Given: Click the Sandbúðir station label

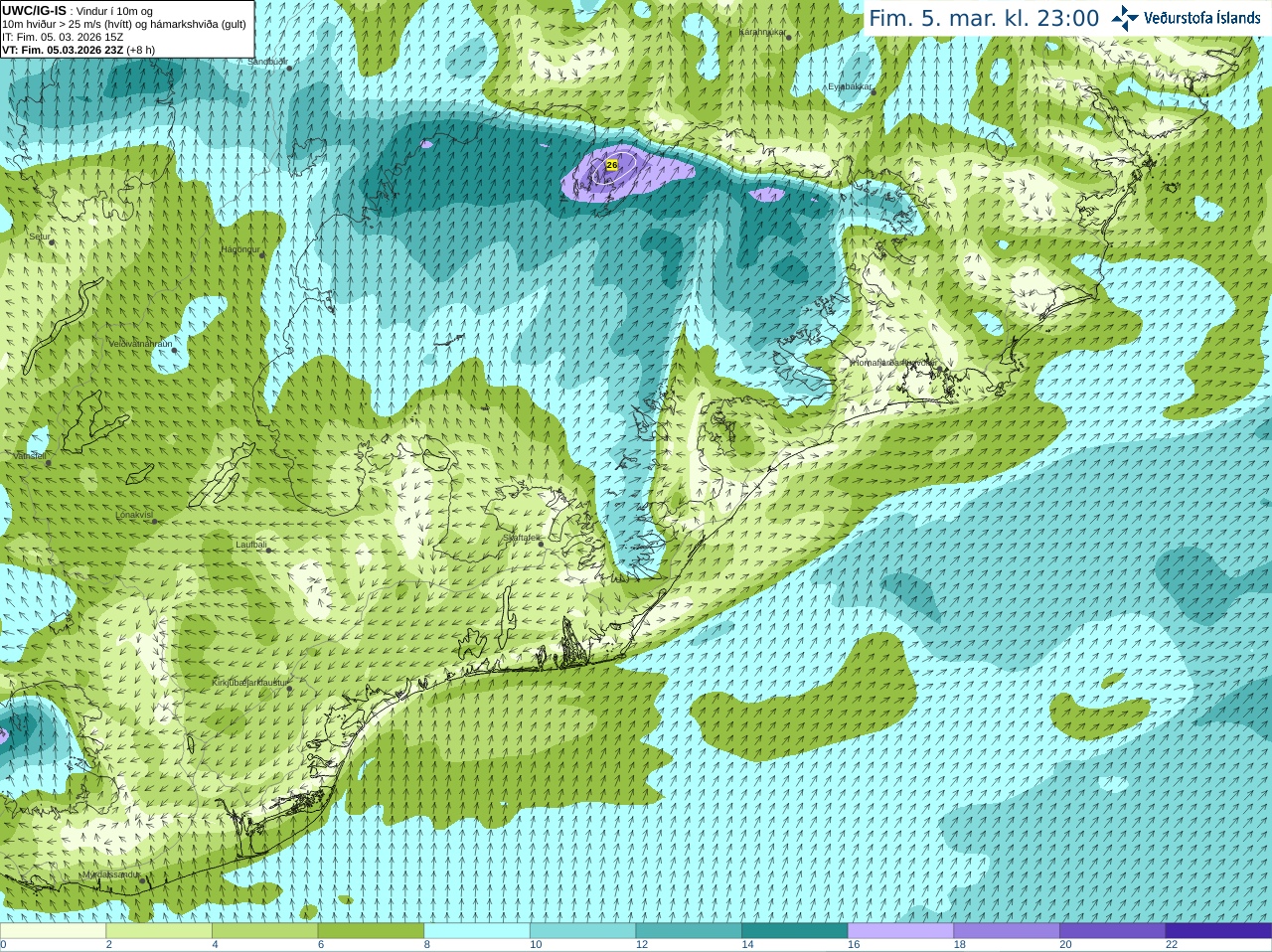Looking at the screenshot, I should [267, 62].
